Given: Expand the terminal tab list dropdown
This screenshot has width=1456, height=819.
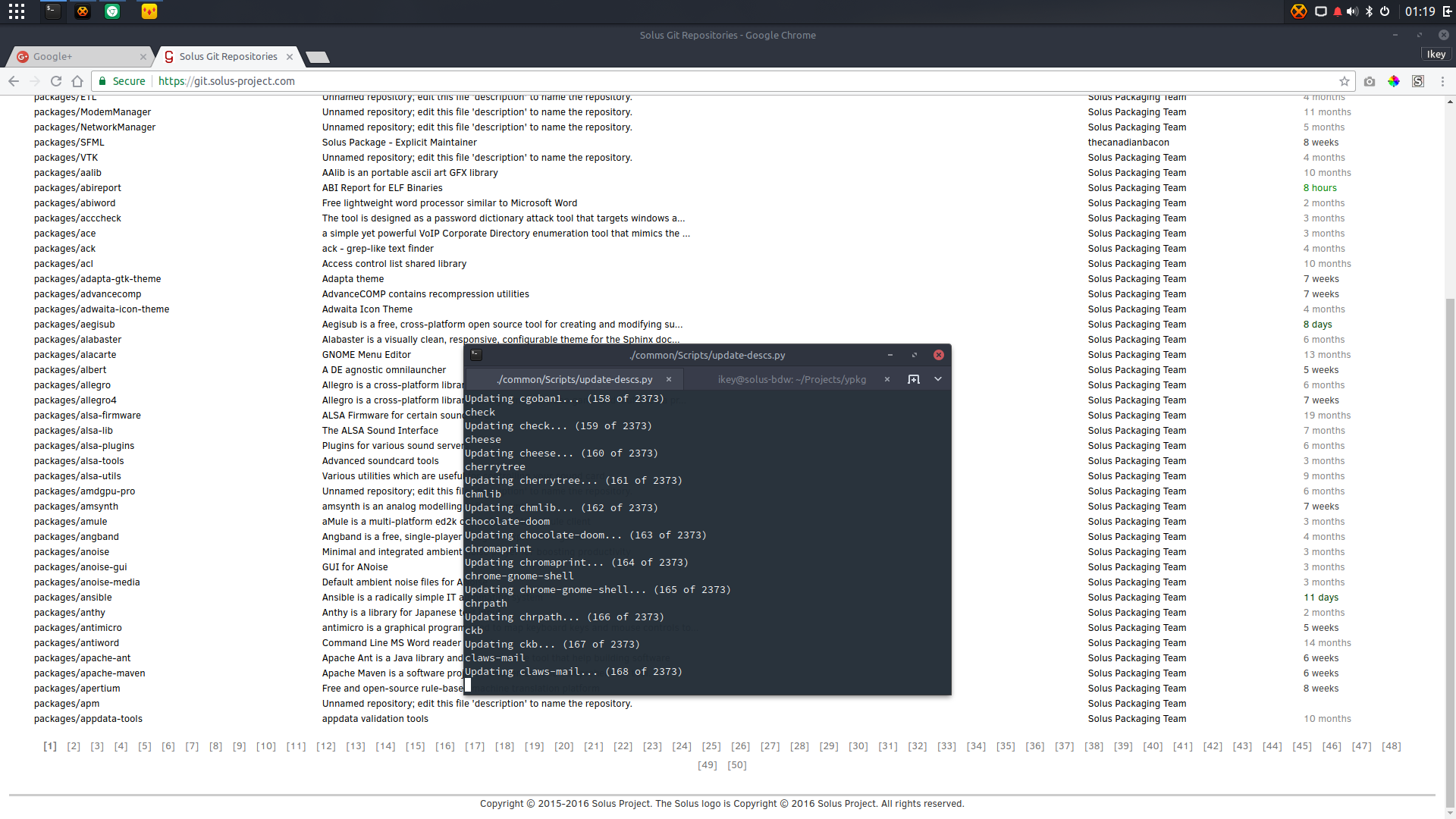Looking at the screenshot, I should point(938,379).
